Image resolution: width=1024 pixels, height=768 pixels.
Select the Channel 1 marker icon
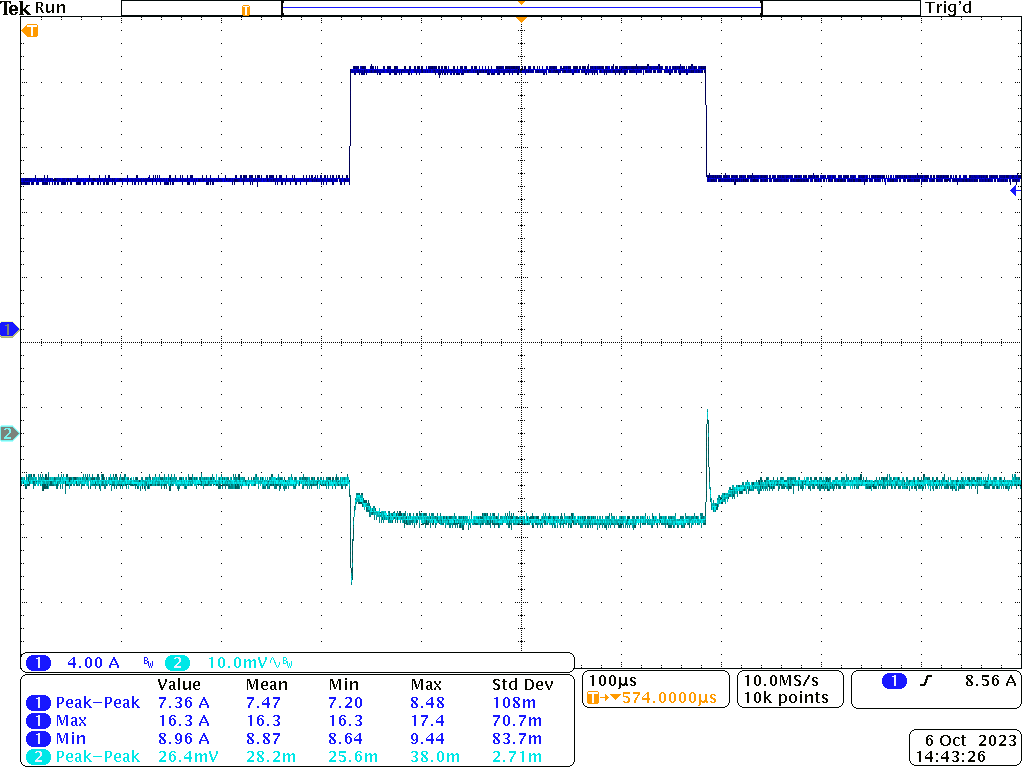pyautogui.click(x=8, y=329)
